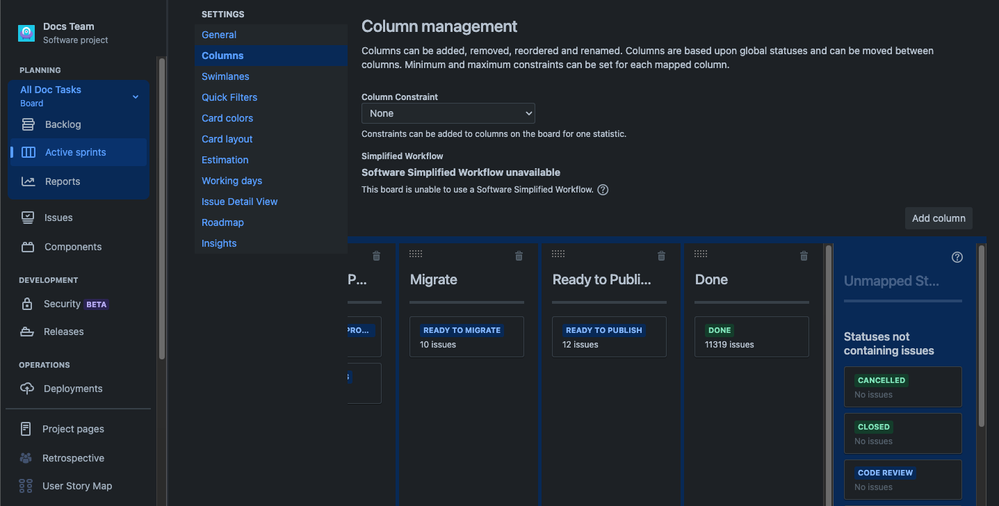999x506 pixels.
Task: Open Reports in the sidebar
Action: pos(62,182)
